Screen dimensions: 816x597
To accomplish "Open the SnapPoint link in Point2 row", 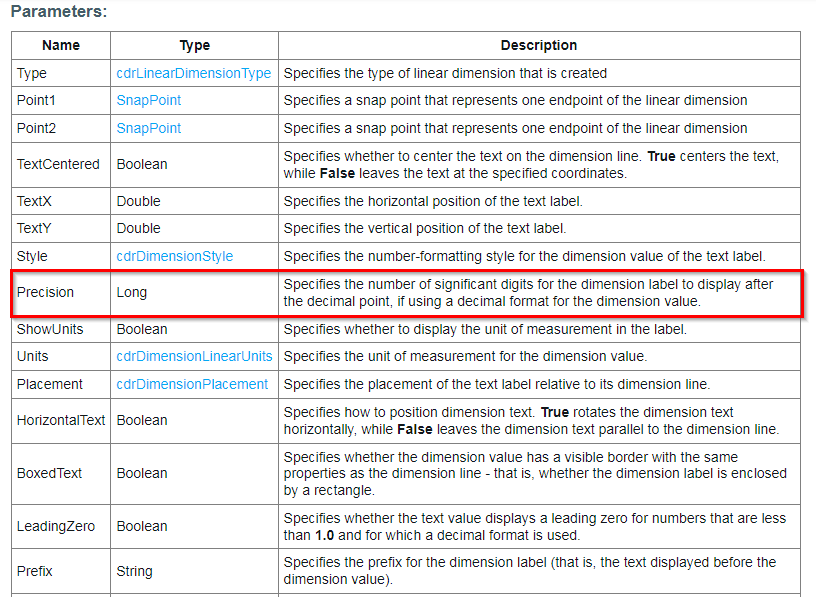I will click(149, 128).
